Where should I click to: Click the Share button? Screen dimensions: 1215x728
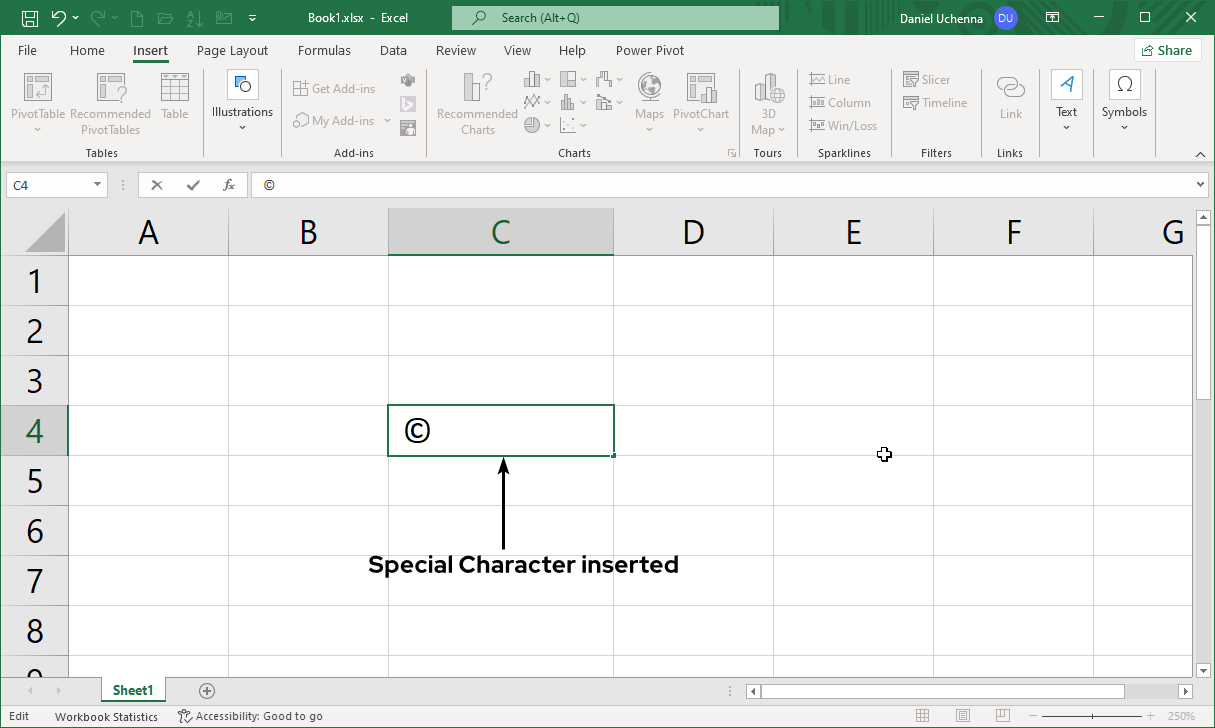(1167, 49)
